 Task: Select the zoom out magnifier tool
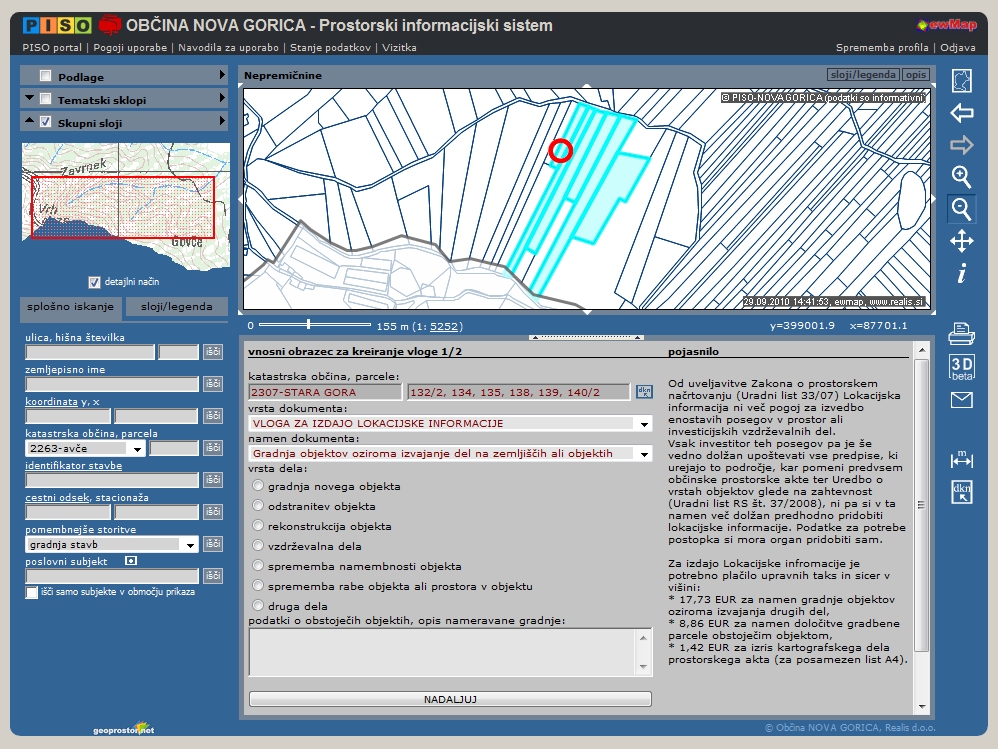[961, 209]
